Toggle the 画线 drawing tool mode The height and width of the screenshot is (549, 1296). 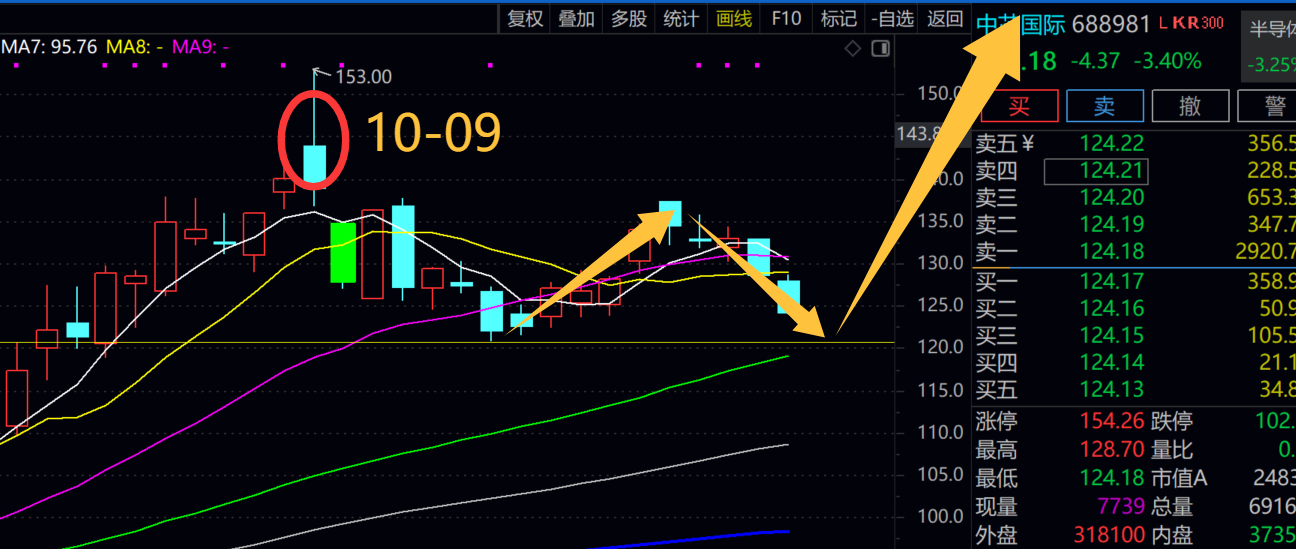pyautogui.click(x=734, y=18)
